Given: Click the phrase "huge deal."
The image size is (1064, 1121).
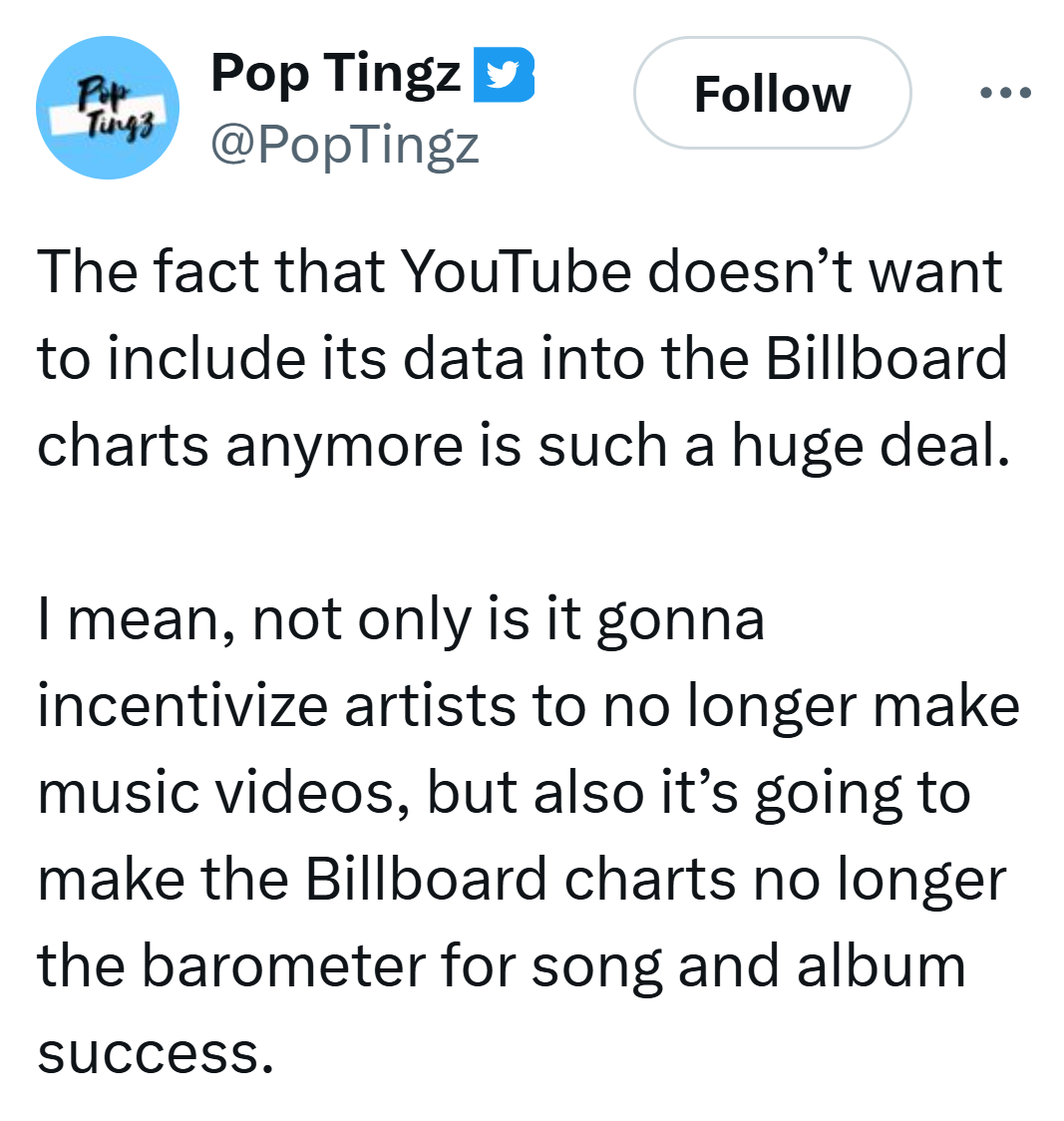Looking at the screenshot, I should tap(865, 445).
